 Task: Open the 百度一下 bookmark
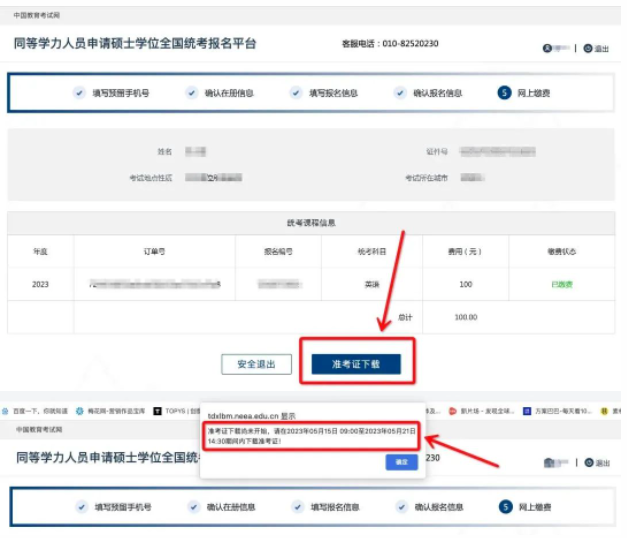[x=40, y=411]
